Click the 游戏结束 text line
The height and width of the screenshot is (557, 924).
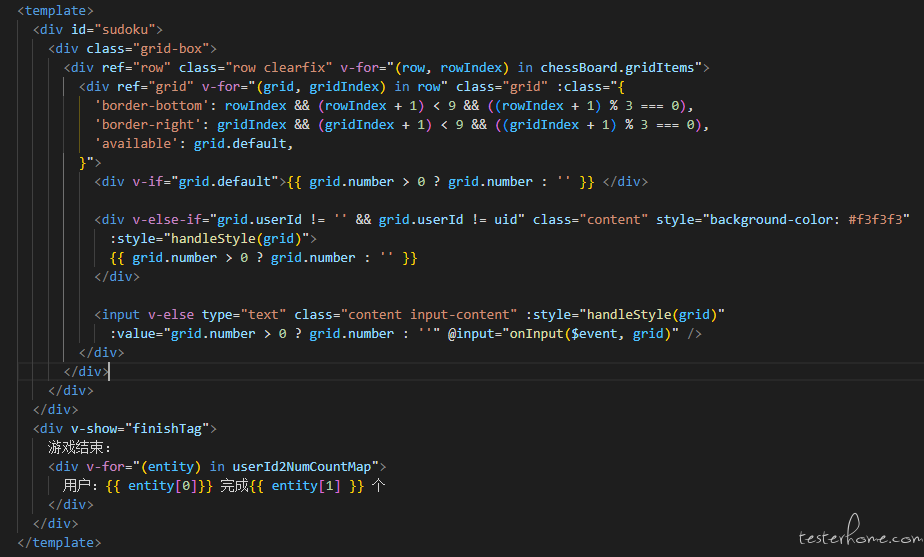[x=79, y=447]
